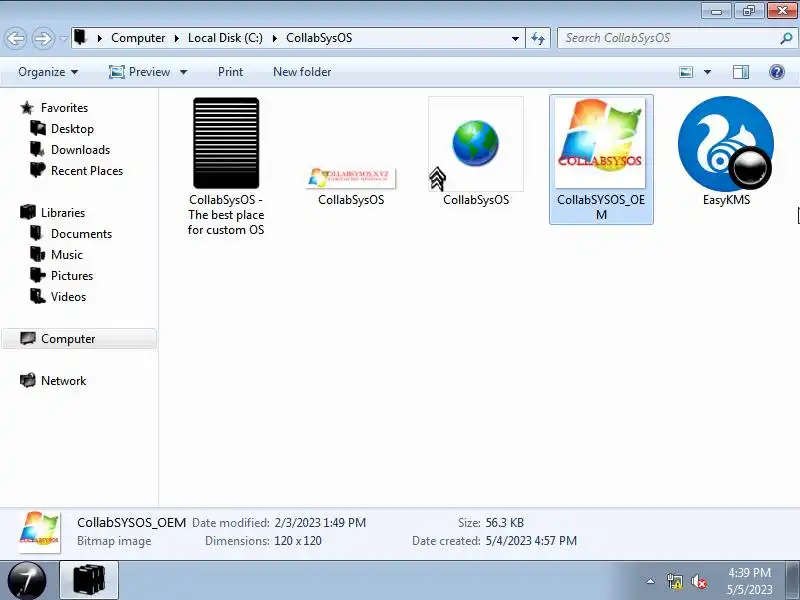Click CollabSysOS segment in the address bar

pos(319,38)
